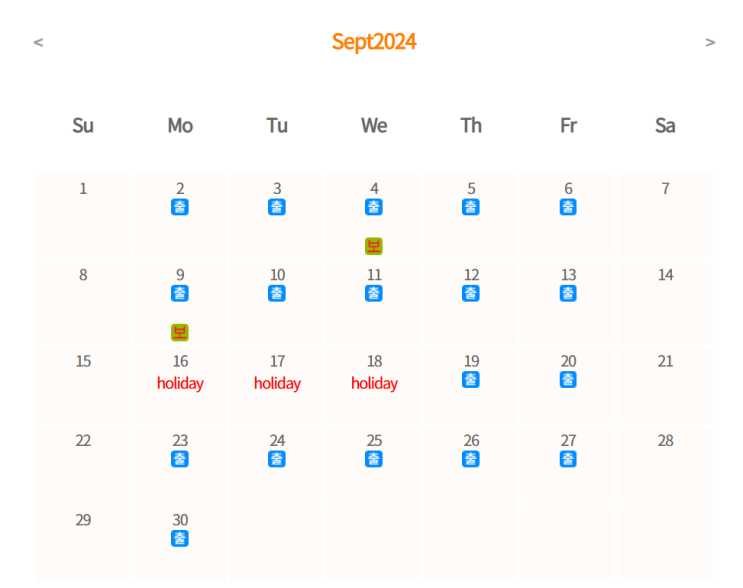The image size is (743, 588).
Task: Click the blue attendance icon on September 19
Action: click(471, 380)
